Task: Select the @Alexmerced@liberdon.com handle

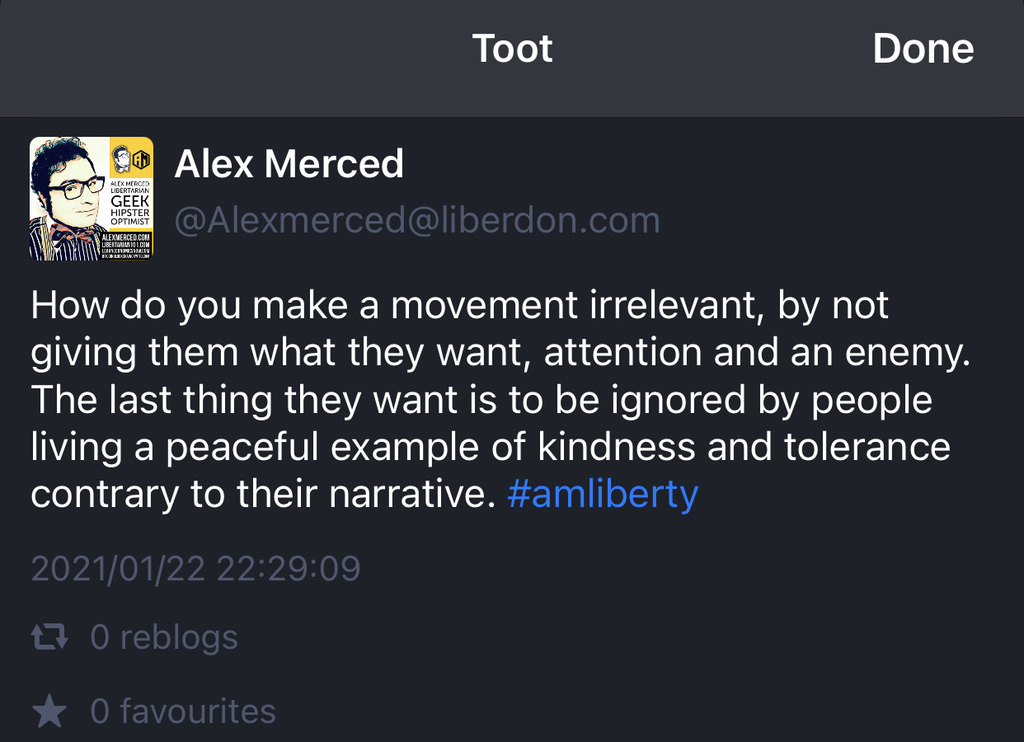Action: click(417, 220)
